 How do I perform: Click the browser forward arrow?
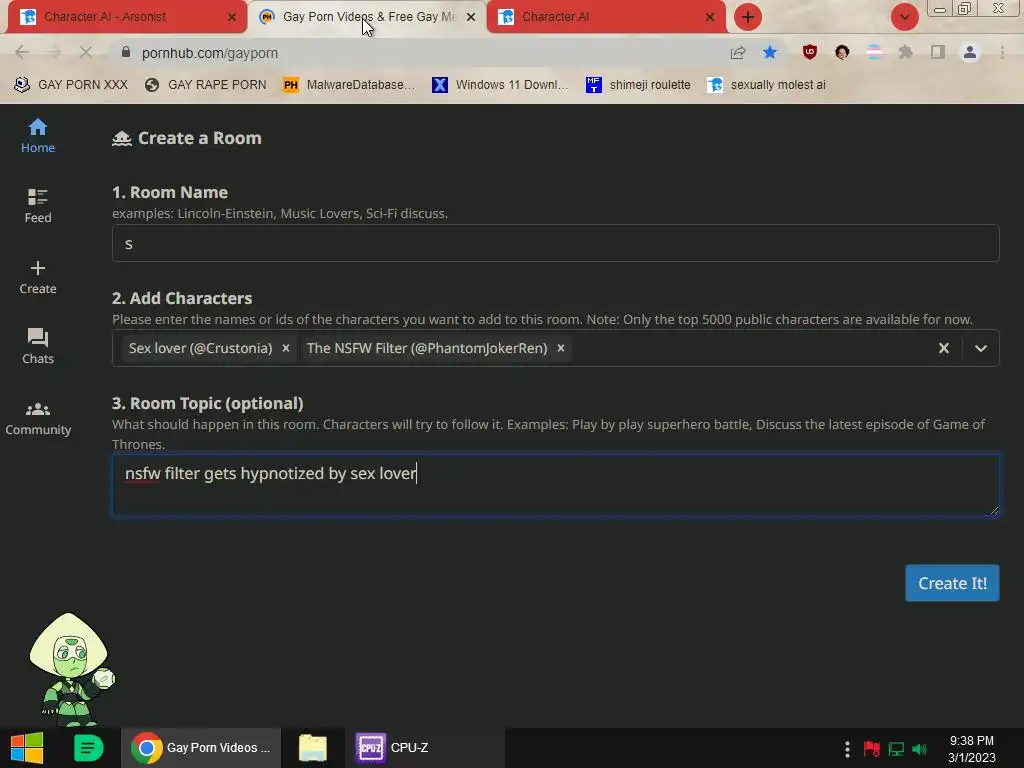(54, 52)
